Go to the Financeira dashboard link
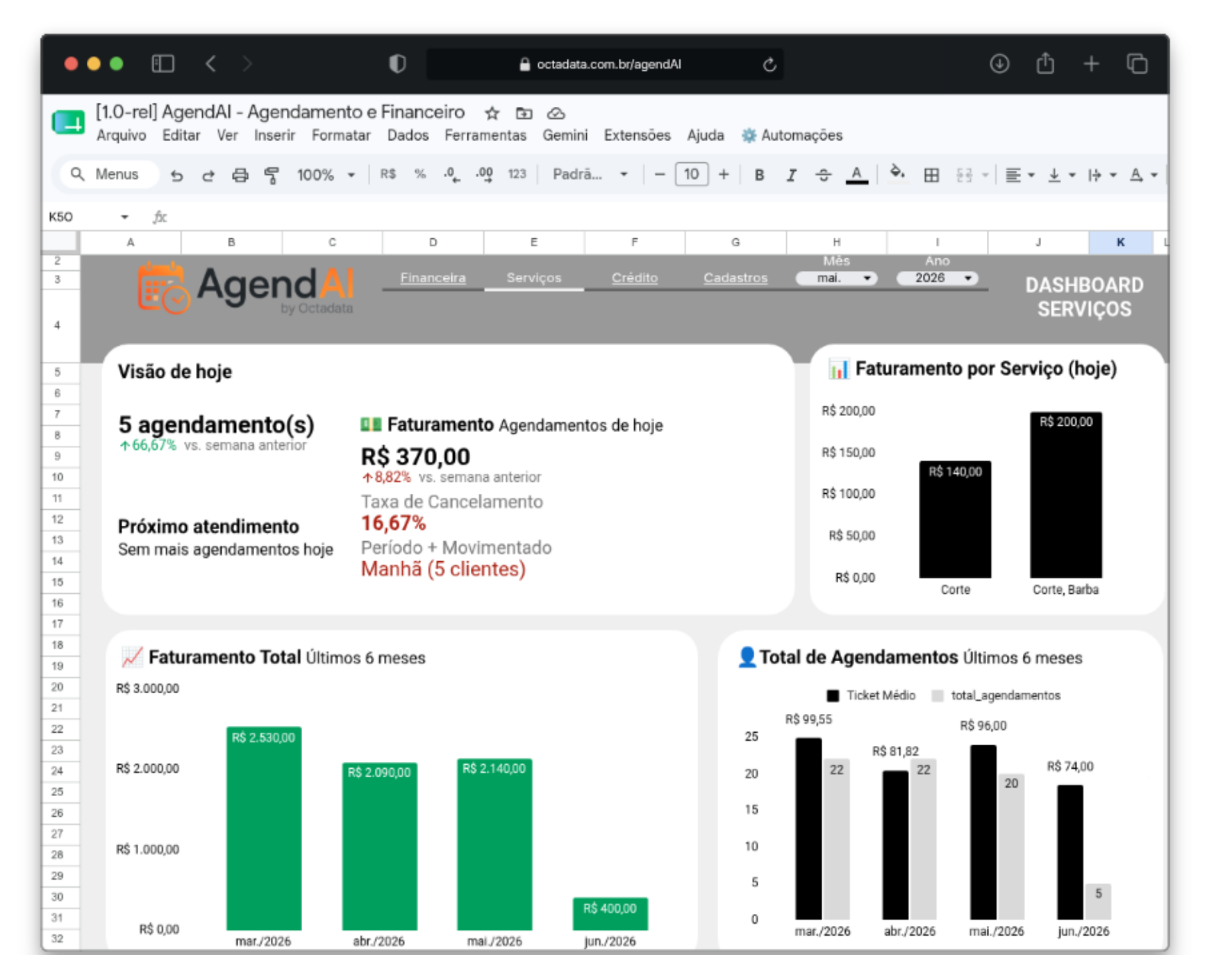 433,278
